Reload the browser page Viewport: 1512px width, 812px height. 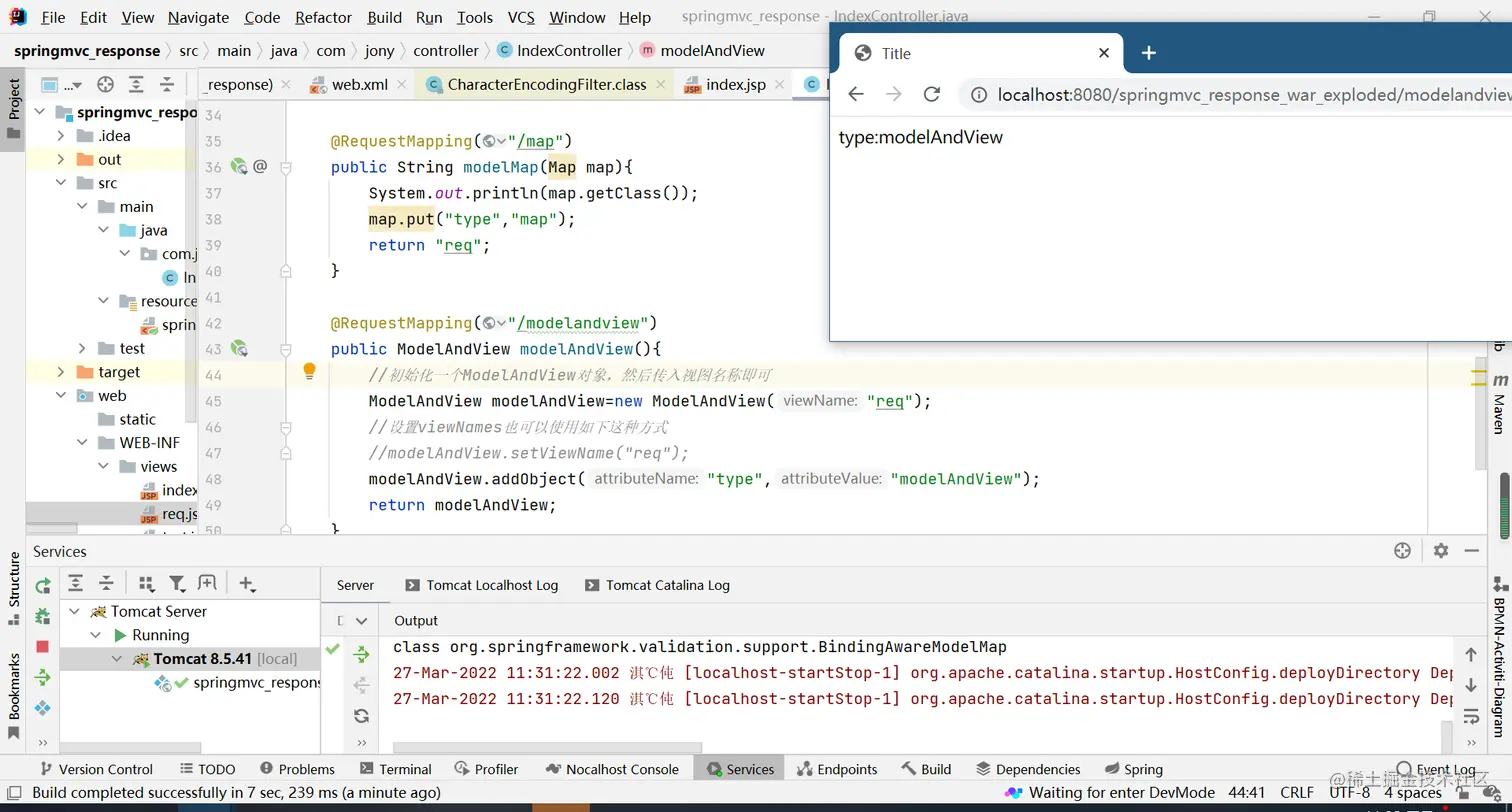coord(932,94)
